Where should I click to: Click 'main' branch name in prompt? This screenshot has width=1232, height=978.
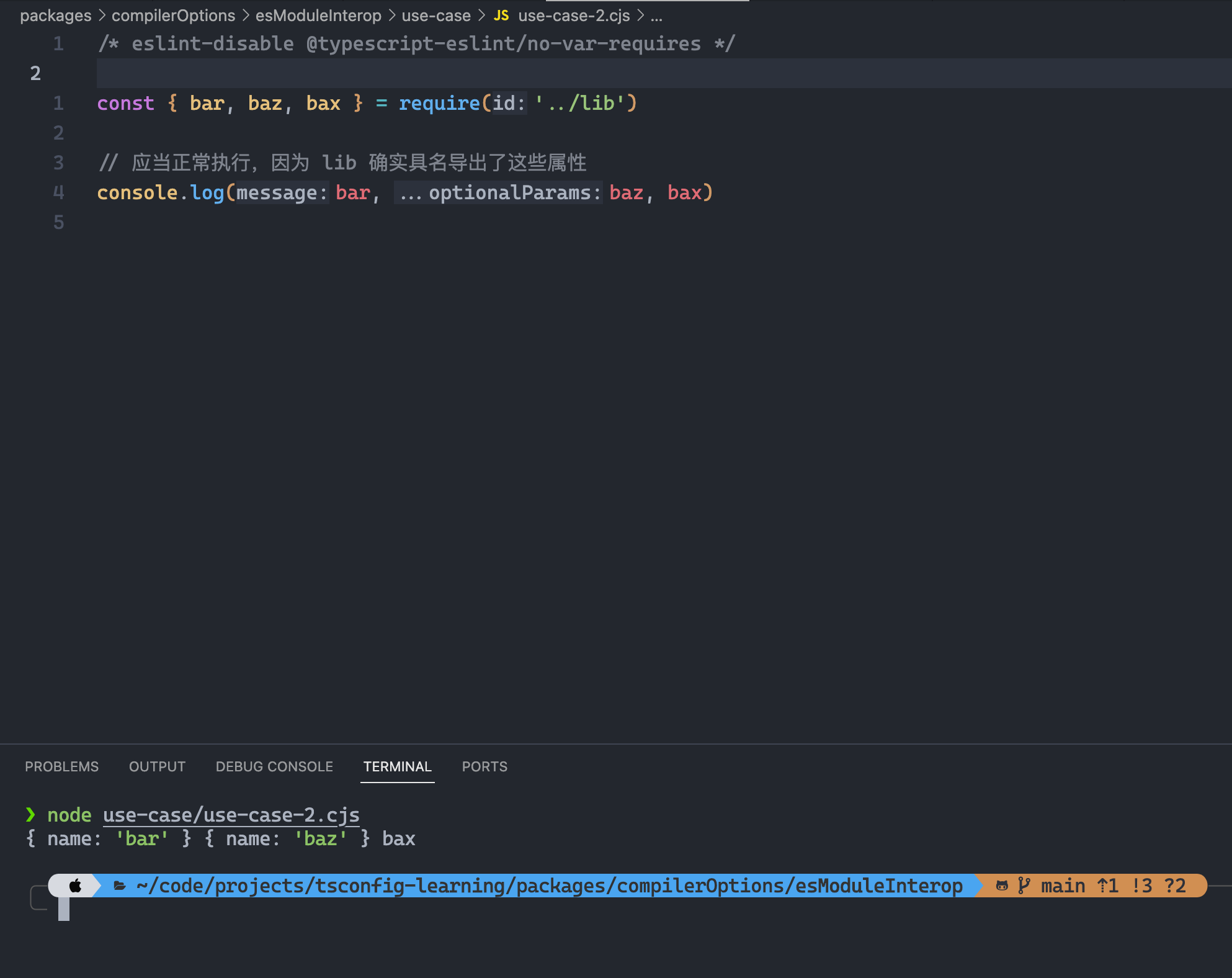coord(1063,886)
